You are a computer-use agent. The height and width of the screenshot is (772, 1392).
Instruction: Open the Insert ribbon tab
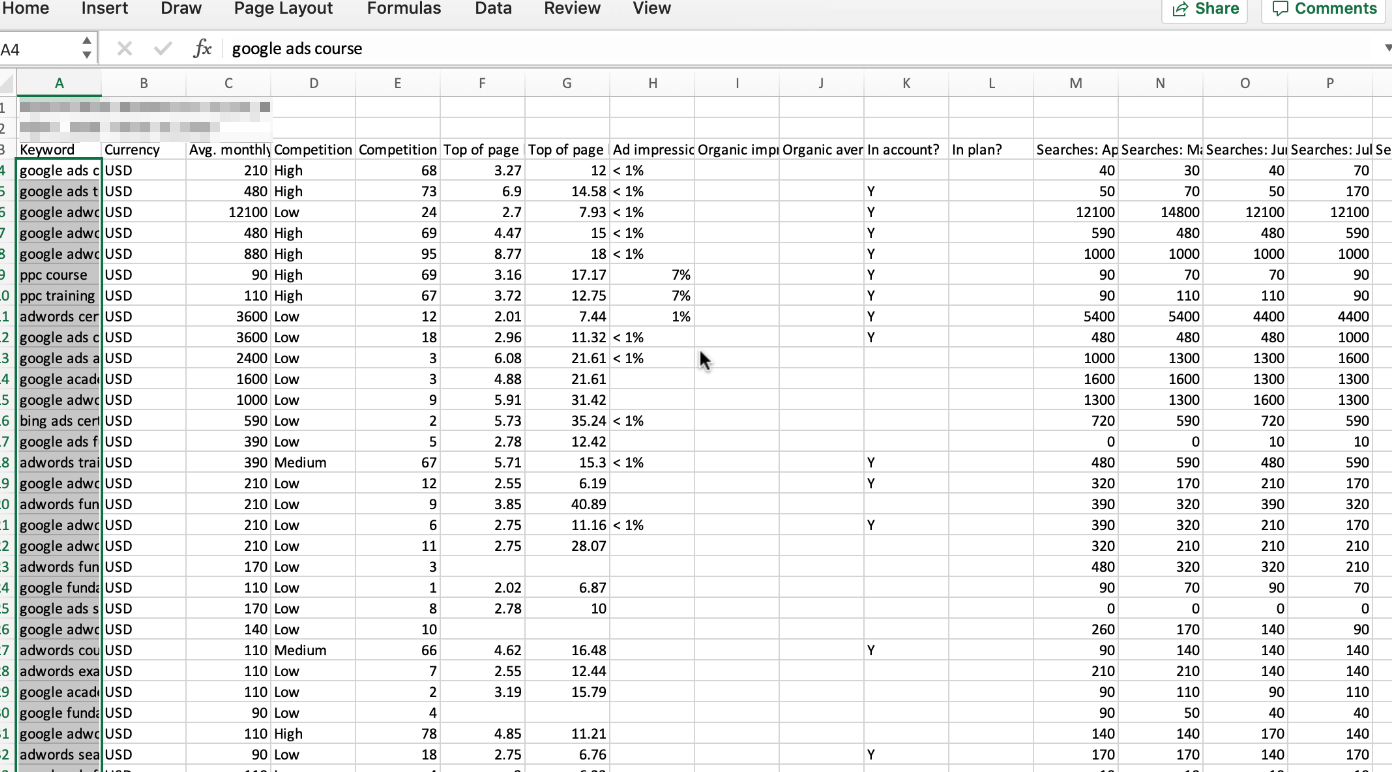pos(105,8)
